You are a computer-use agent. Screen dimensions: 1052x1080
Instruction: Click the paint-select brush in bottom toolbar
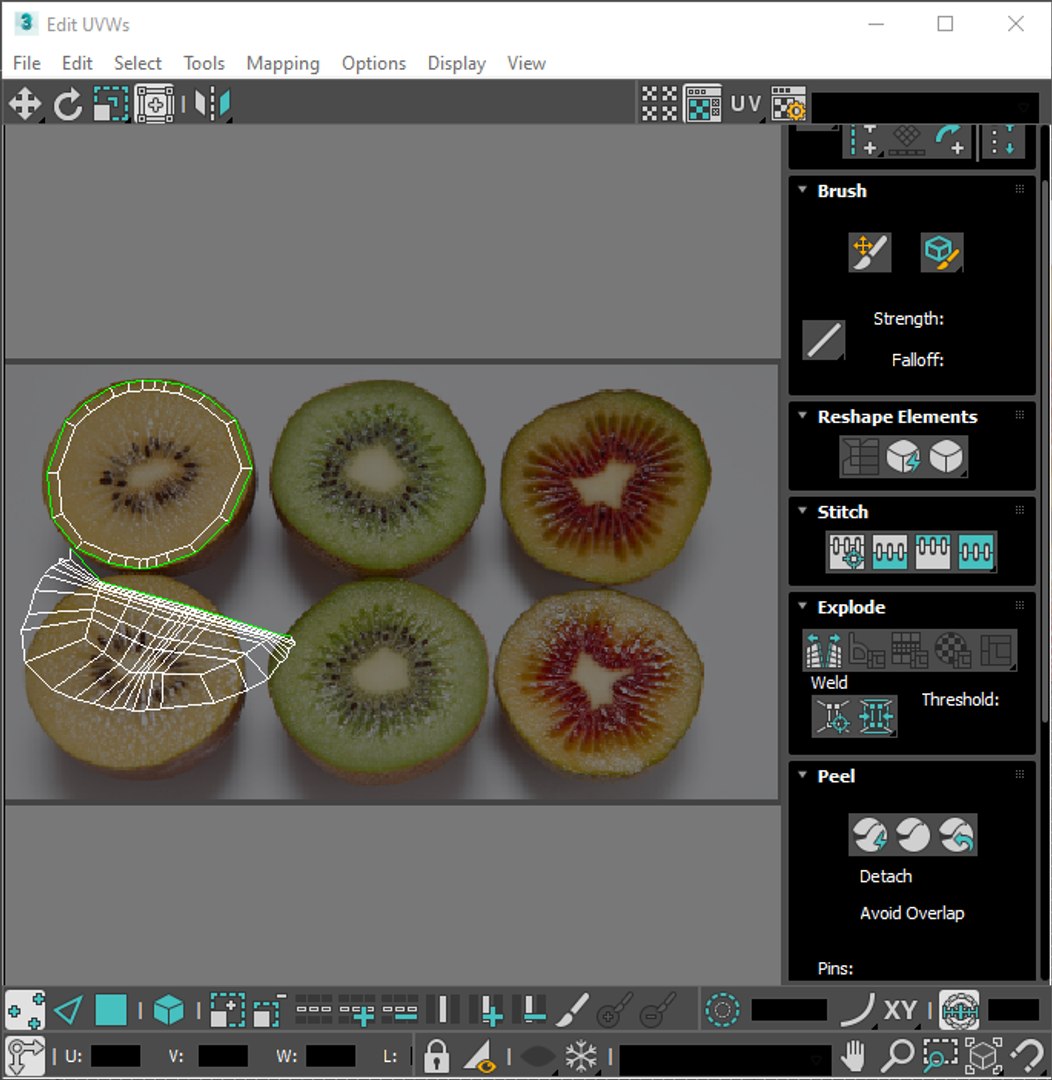coord(572,1011)
